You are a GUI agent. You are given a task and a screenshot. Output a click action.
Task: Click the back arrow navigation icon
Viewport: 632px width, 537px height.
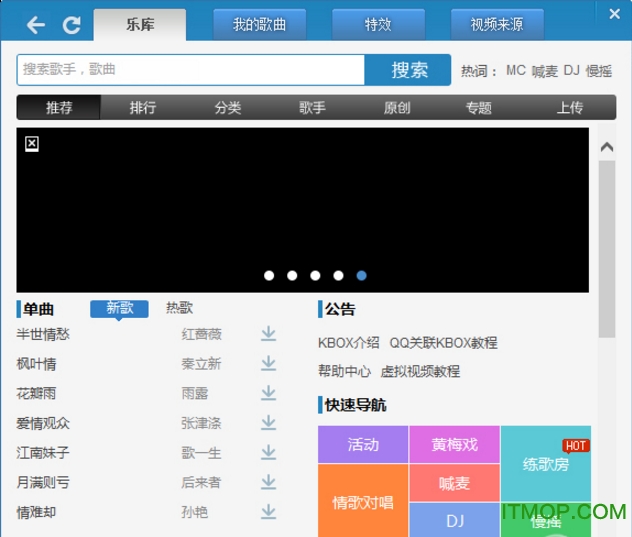(x=36, y=25)
